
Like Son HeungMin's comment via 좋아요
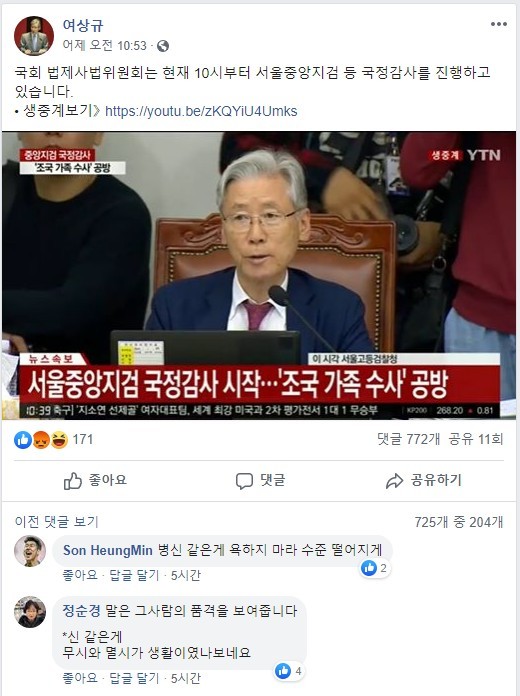80,575
